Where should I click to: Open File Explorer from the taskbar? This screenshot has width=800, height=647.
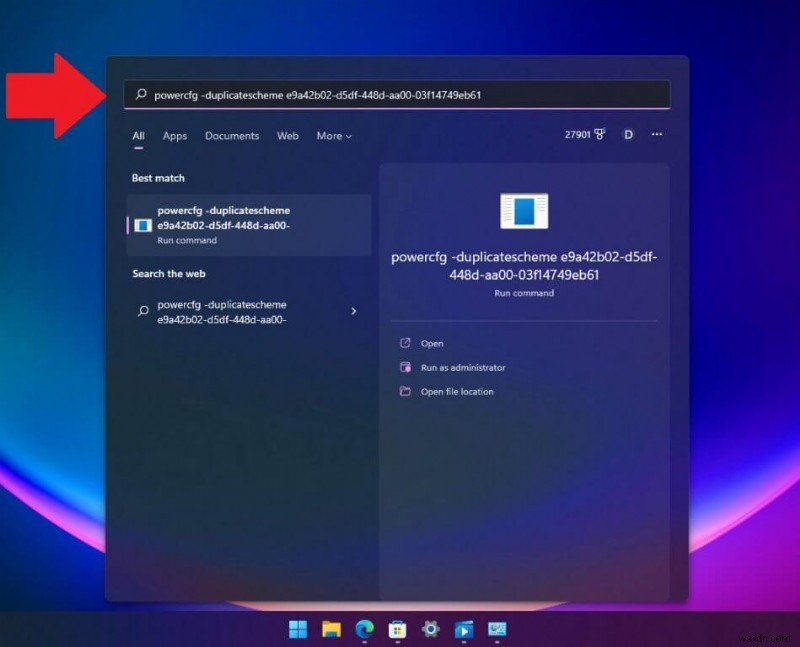[331, 630]
